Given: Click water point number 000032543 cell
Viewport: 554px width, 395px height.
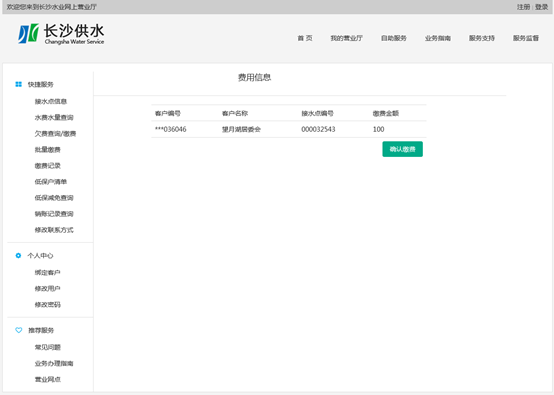Looking at the screenshot, I should coord(318,129).
